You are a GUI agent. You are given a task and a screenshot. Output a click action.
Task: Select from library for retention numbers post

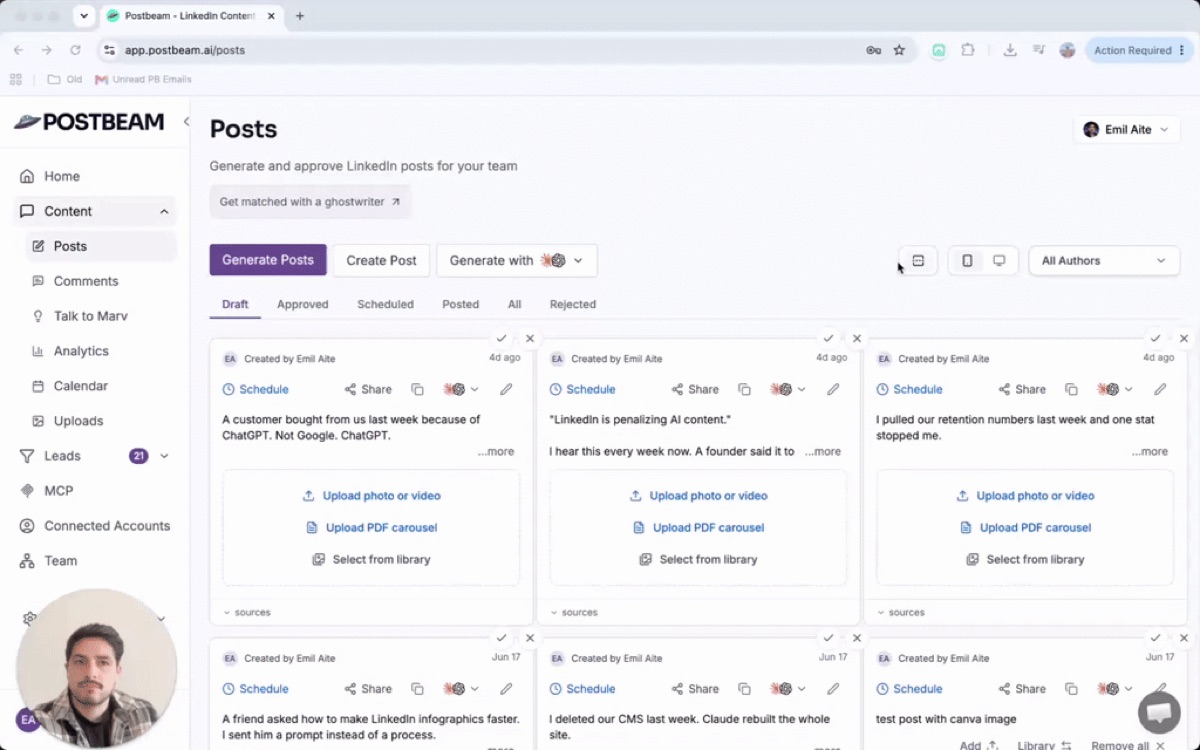(x=1025, y=560)
